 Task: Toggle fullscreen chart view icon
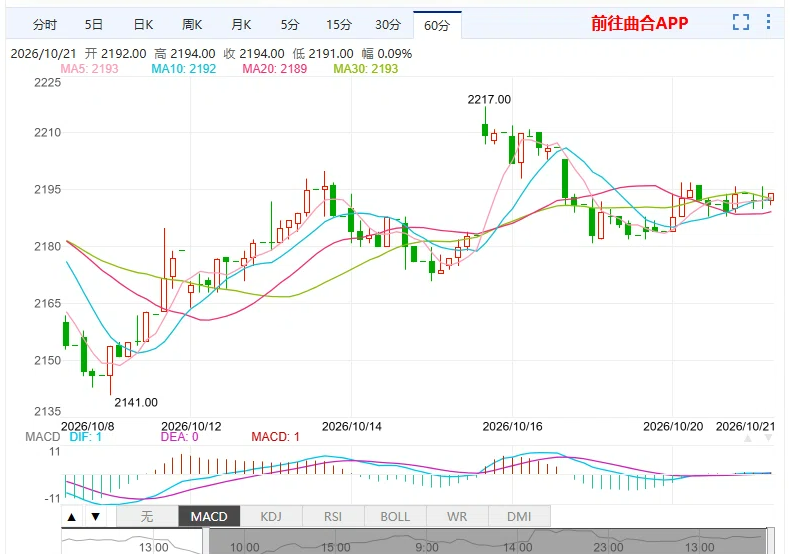pos(741,22)
